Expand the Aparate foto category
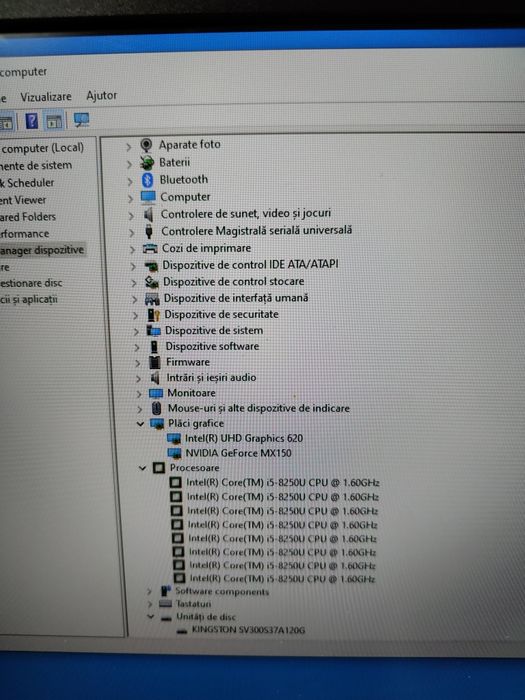The height and width of the screenshot is (700, 525). (129, 146)
